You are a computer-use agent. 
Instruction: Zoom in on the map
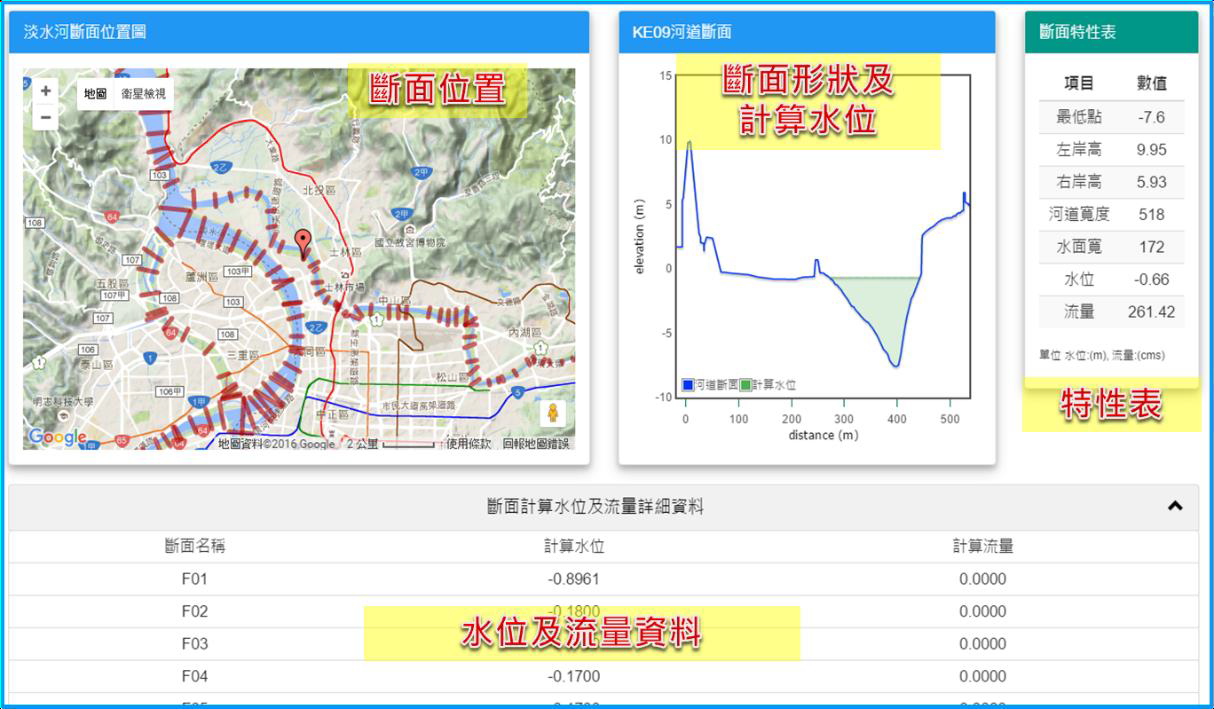(x=45, y=91)
